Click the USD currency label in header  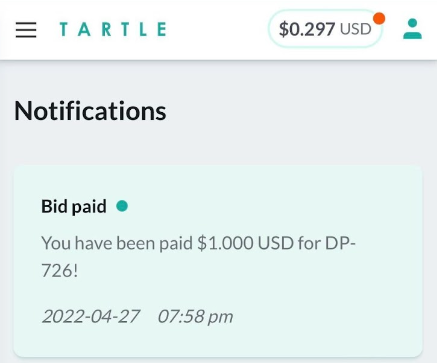356,29
